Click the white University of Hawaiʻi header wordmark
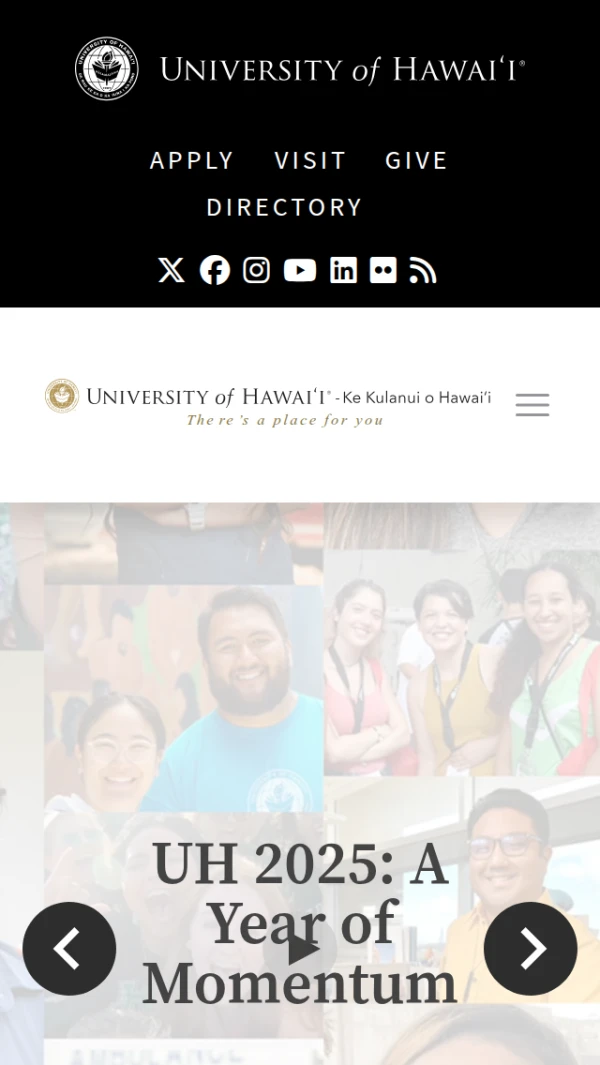 coord(342,70)
